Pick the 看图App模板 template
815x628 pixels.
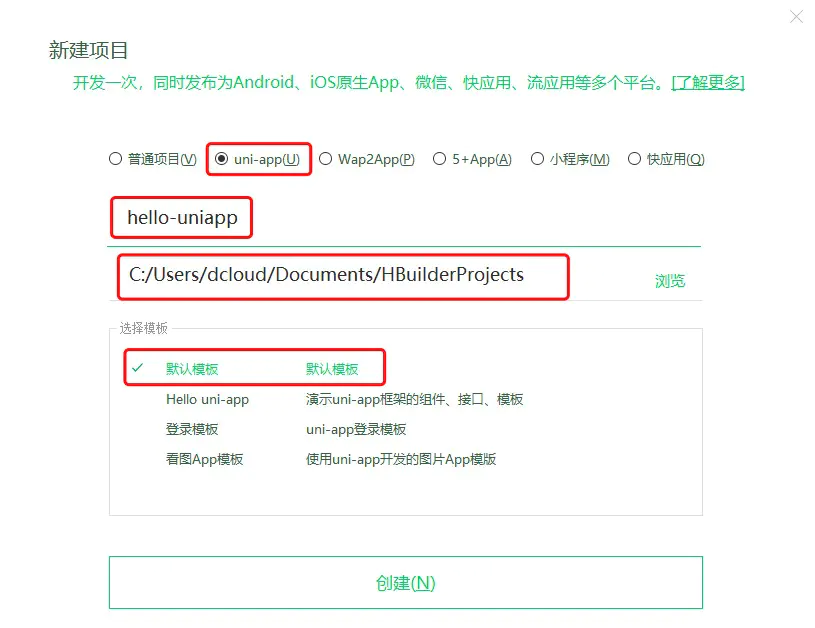204,460
